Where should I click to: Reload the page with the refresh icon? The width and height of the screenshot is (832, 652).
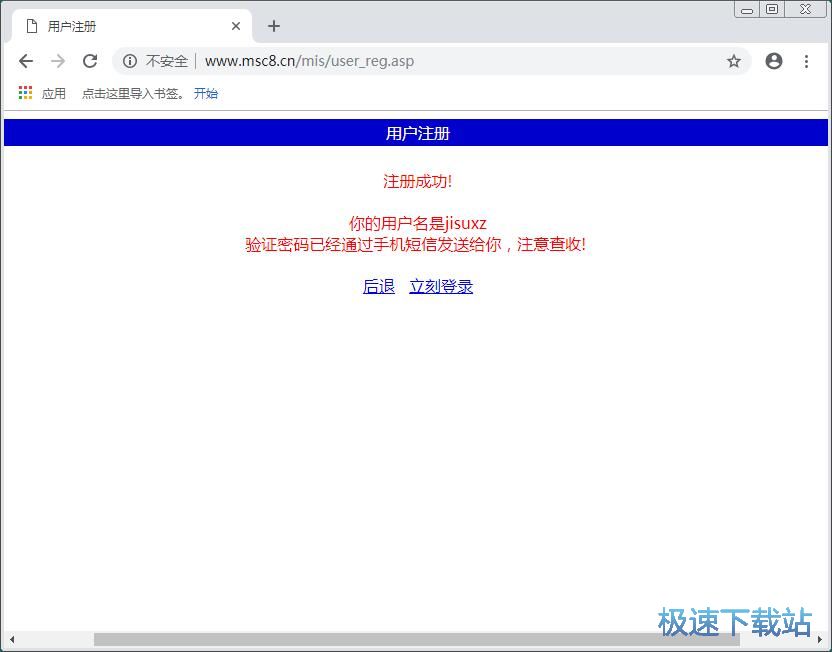[90, 61]
